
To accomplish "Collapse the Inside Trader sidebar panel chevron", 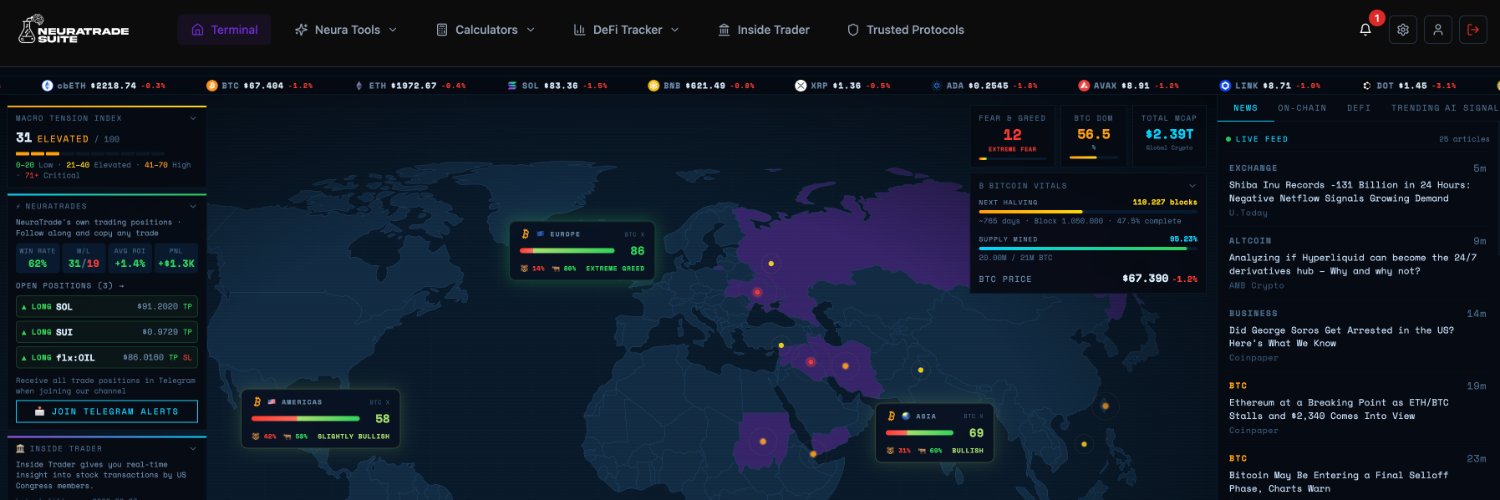I will point(193,448).
